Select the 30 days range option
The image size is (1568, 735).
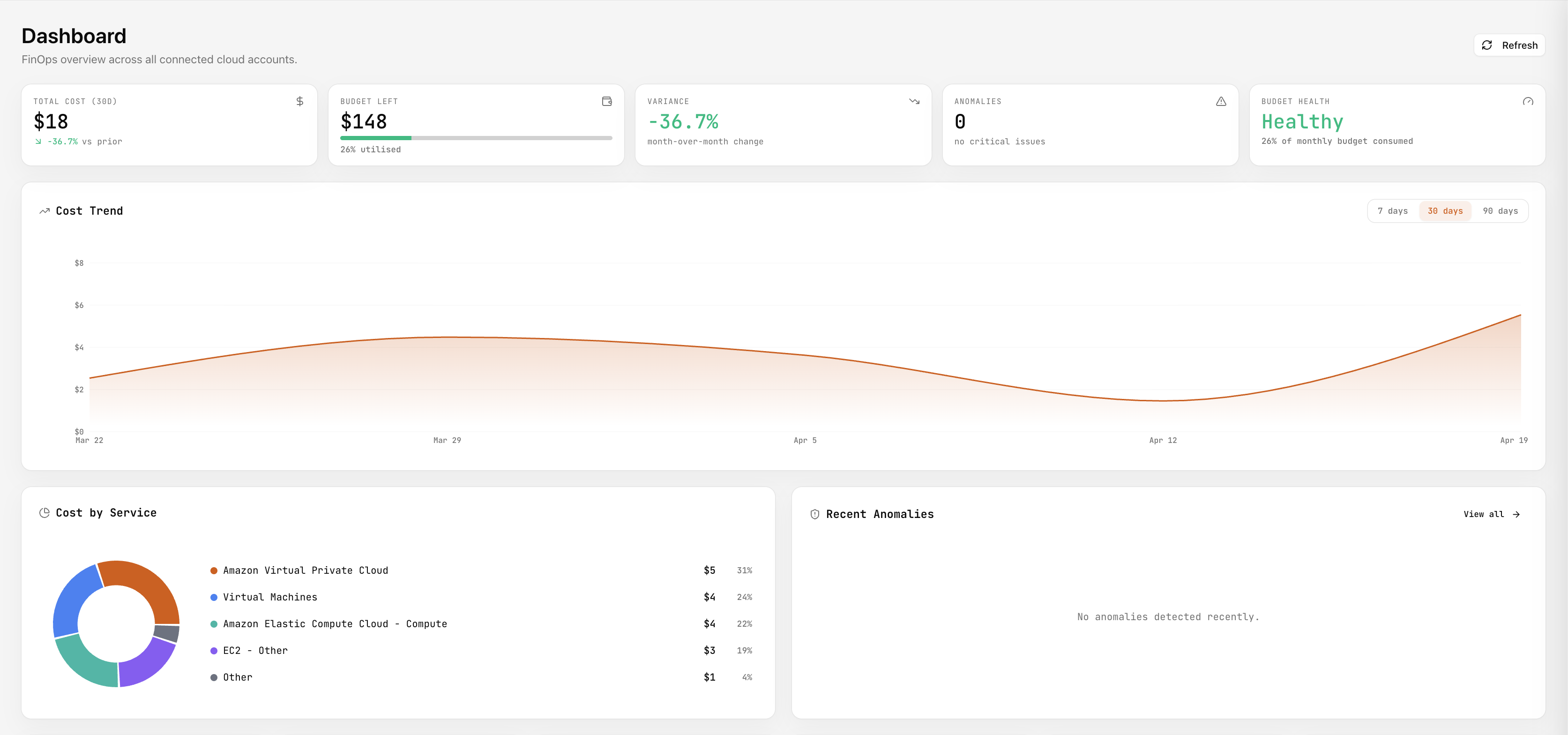click(x=1445, y=210)
